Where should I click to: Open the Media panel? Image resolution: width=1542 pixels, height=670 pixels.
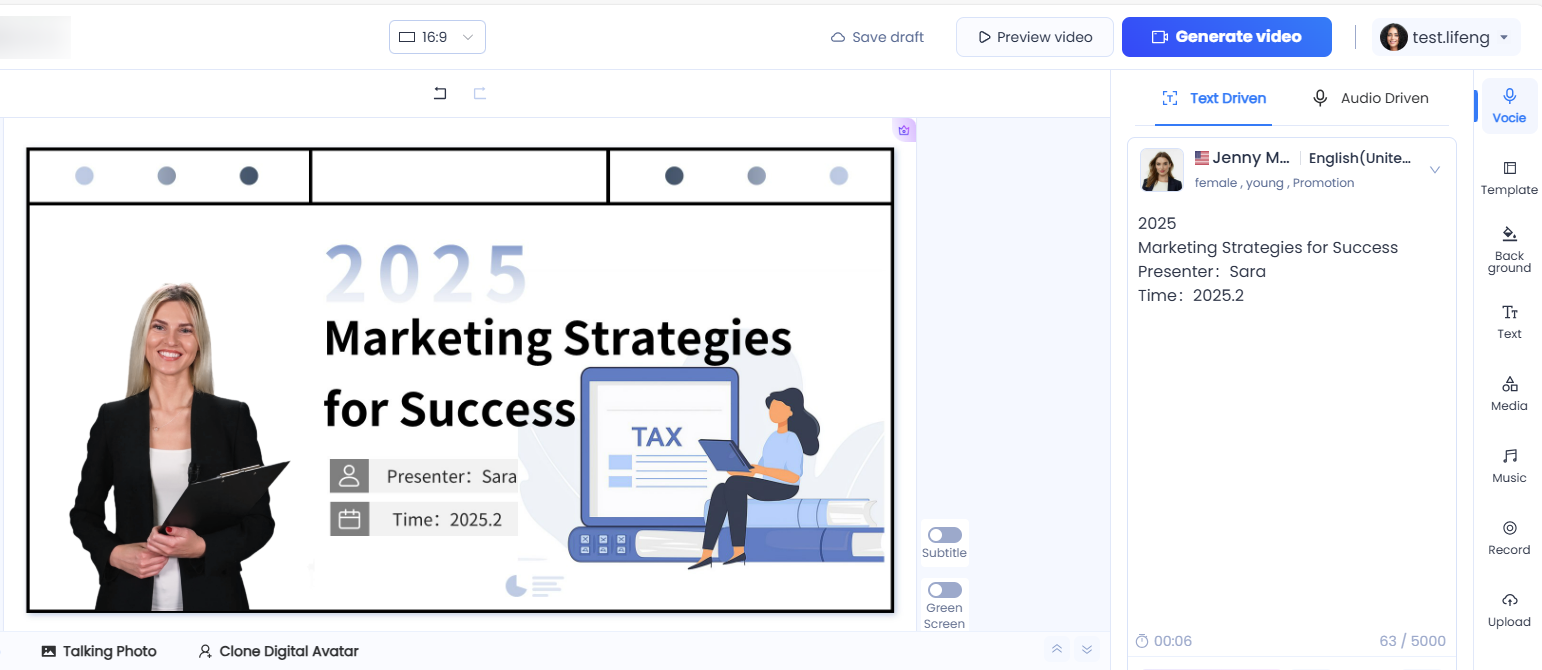1509,393
